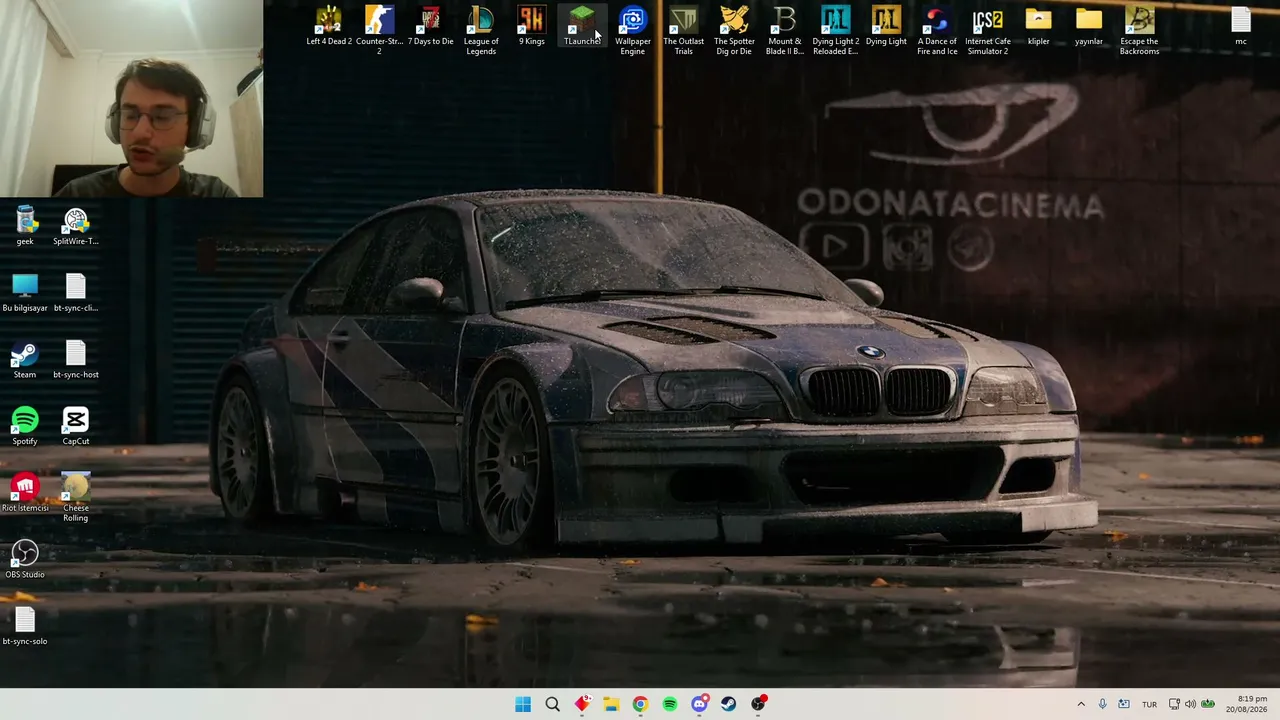Select the bt-sync-solo file
Screen dimensions: 1280x720
point(25,627)
